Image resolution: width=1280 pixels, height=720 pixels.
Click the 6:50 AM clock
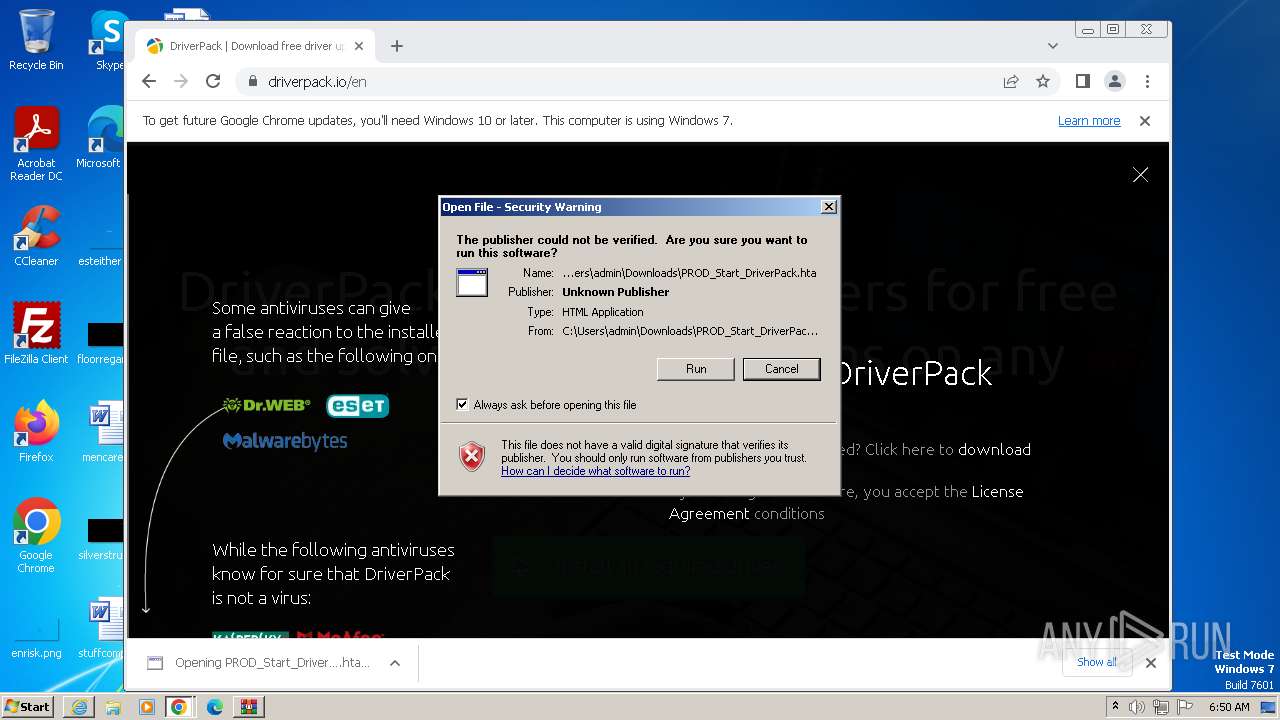point(1229,707)
